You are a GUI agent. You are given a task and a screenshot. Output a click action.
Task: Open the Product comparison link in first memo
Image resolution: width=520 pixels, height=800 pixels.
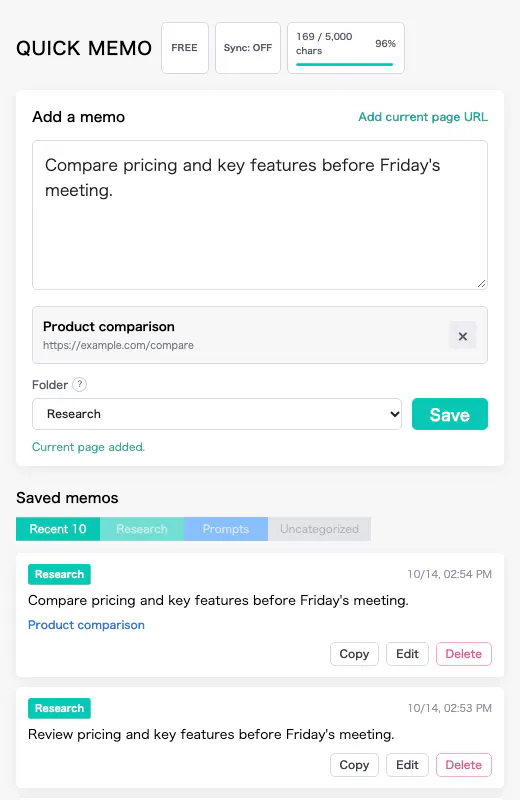pyautogui.click(x=86, y=625)
